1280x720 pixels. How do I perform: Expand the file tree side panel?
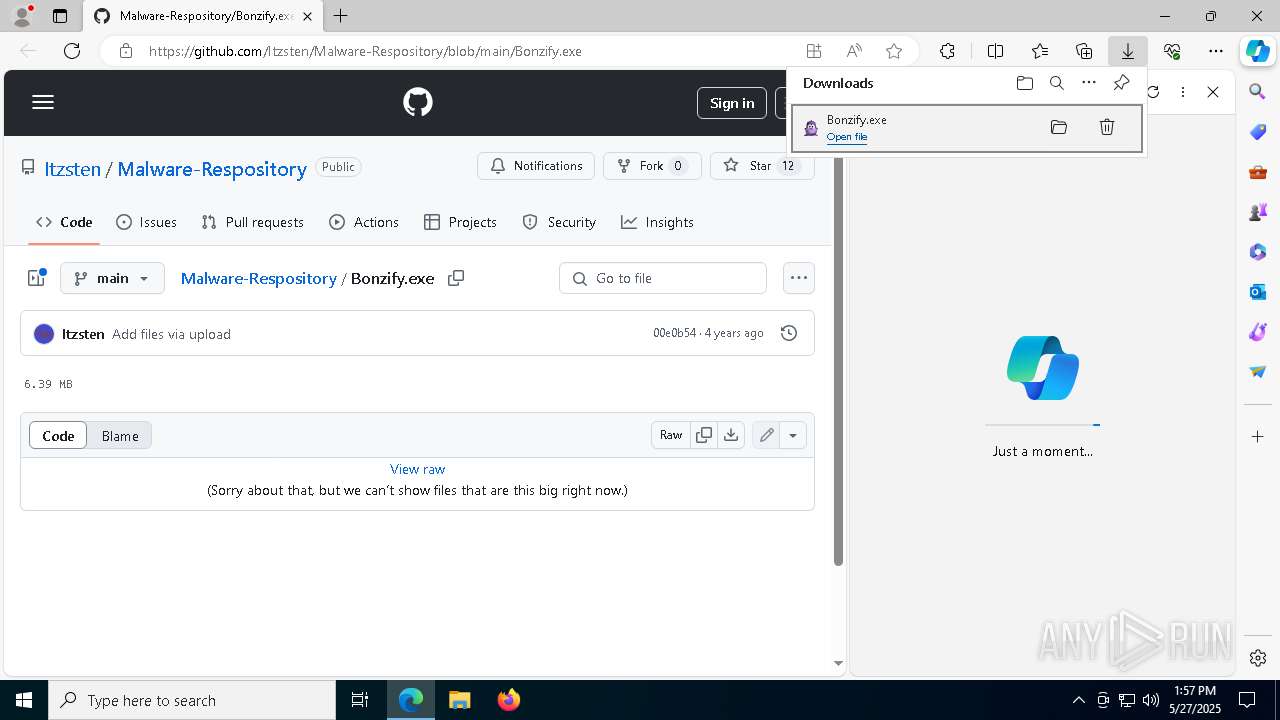click(x=37, y=278)
